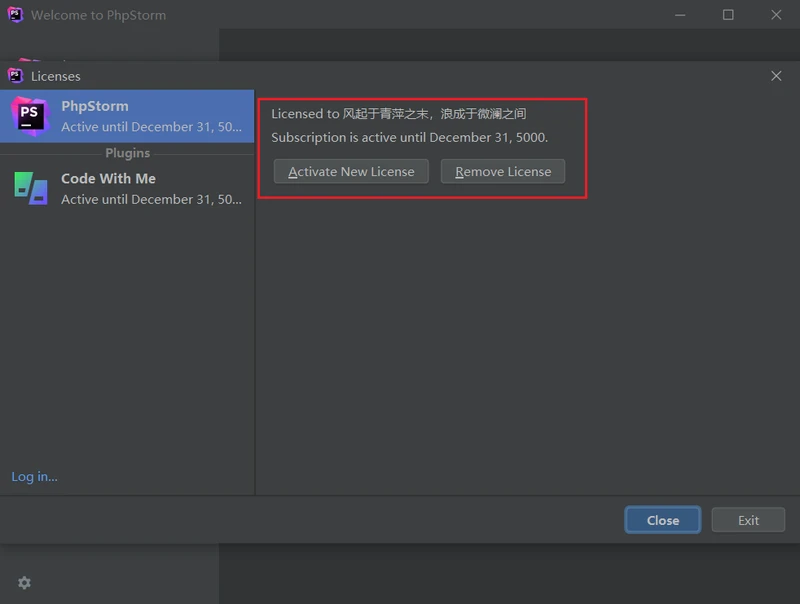The image size is (800, 604).
Task: Click the Licenses dialog title text
Action: coord(56,76)
